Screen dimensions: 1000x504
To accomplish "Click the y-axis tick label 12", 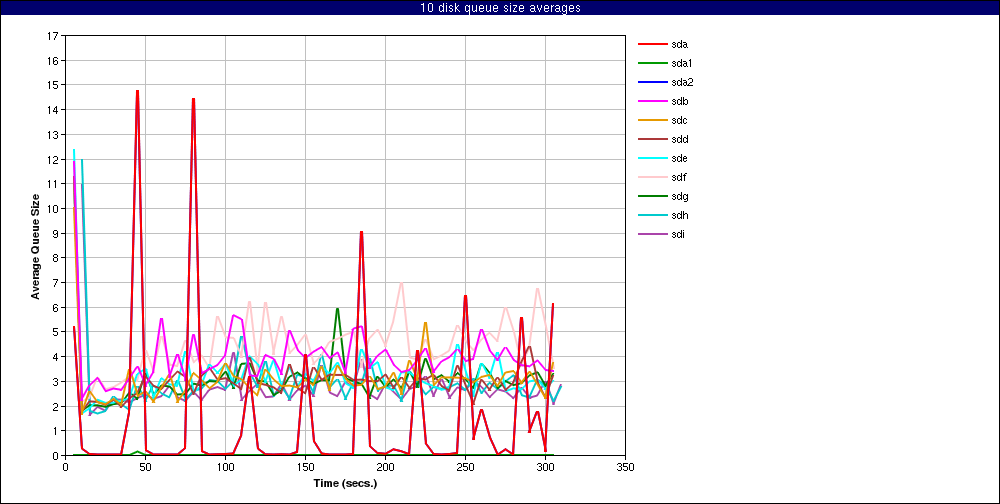I will (53, 159).
